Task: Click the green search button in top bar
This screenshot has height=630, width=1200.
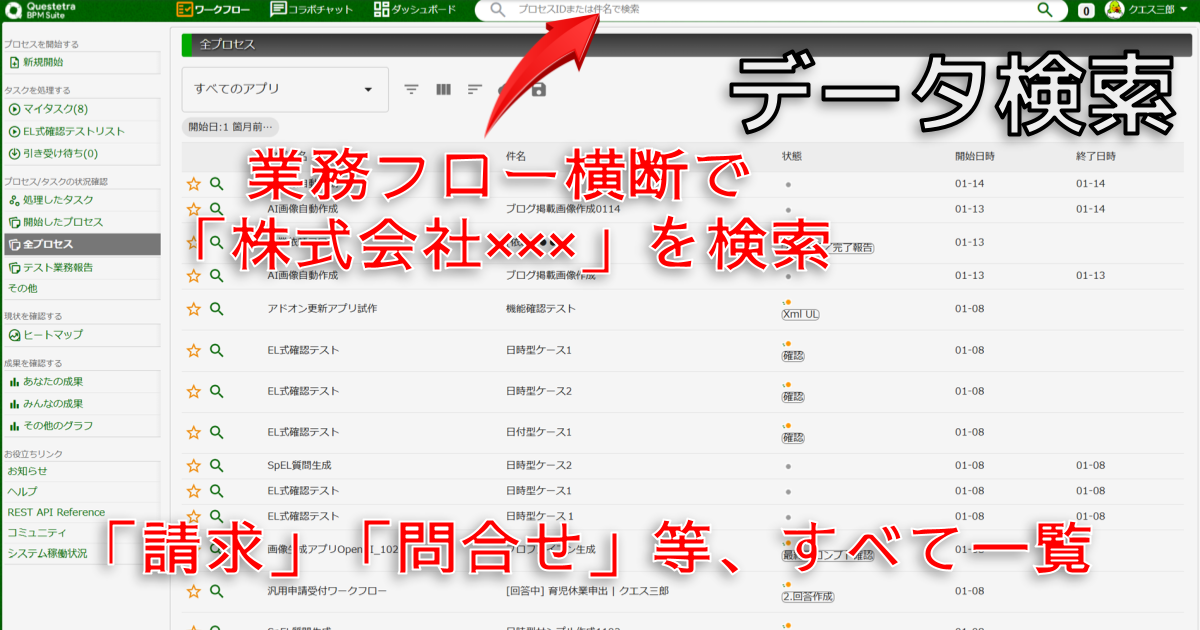Action: coord(1045,9)
